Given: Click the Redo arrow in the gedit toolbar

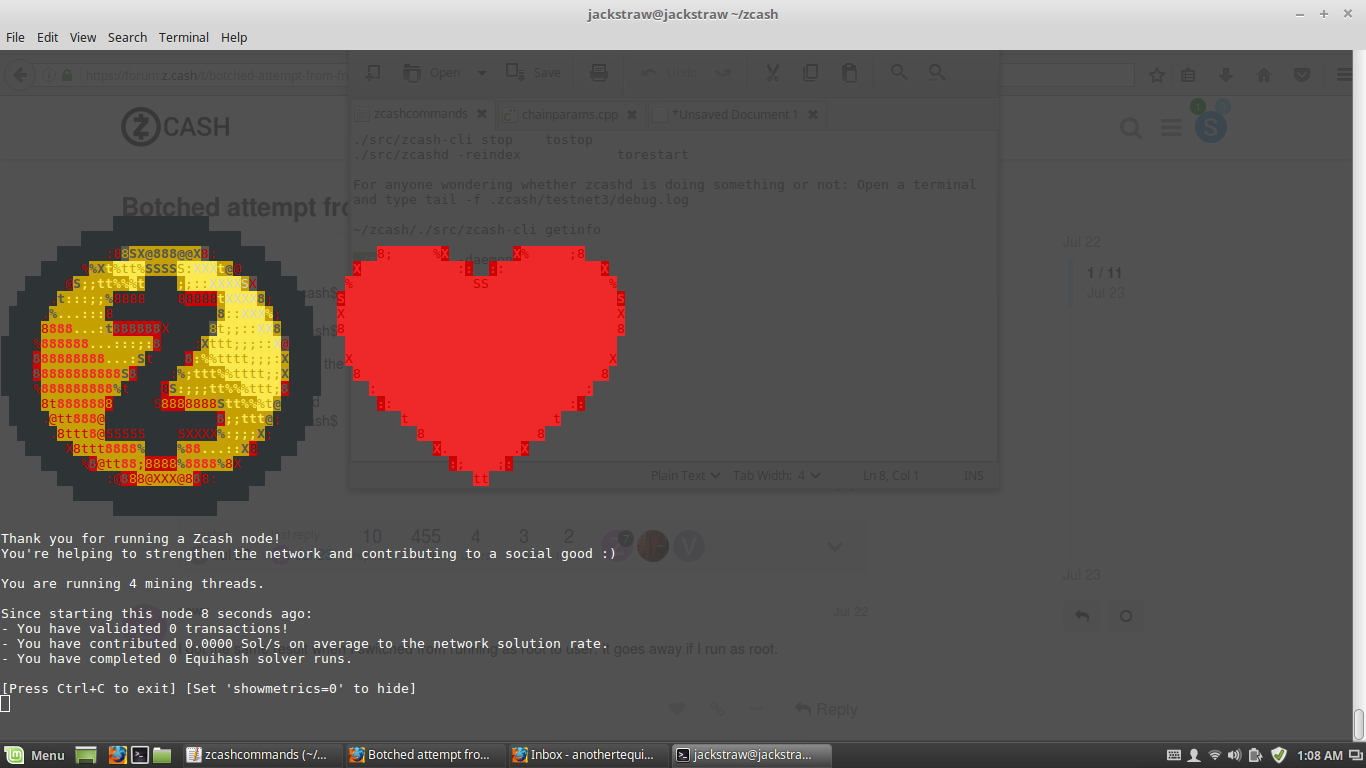Looking at the screenshot, I should point(723,73).
